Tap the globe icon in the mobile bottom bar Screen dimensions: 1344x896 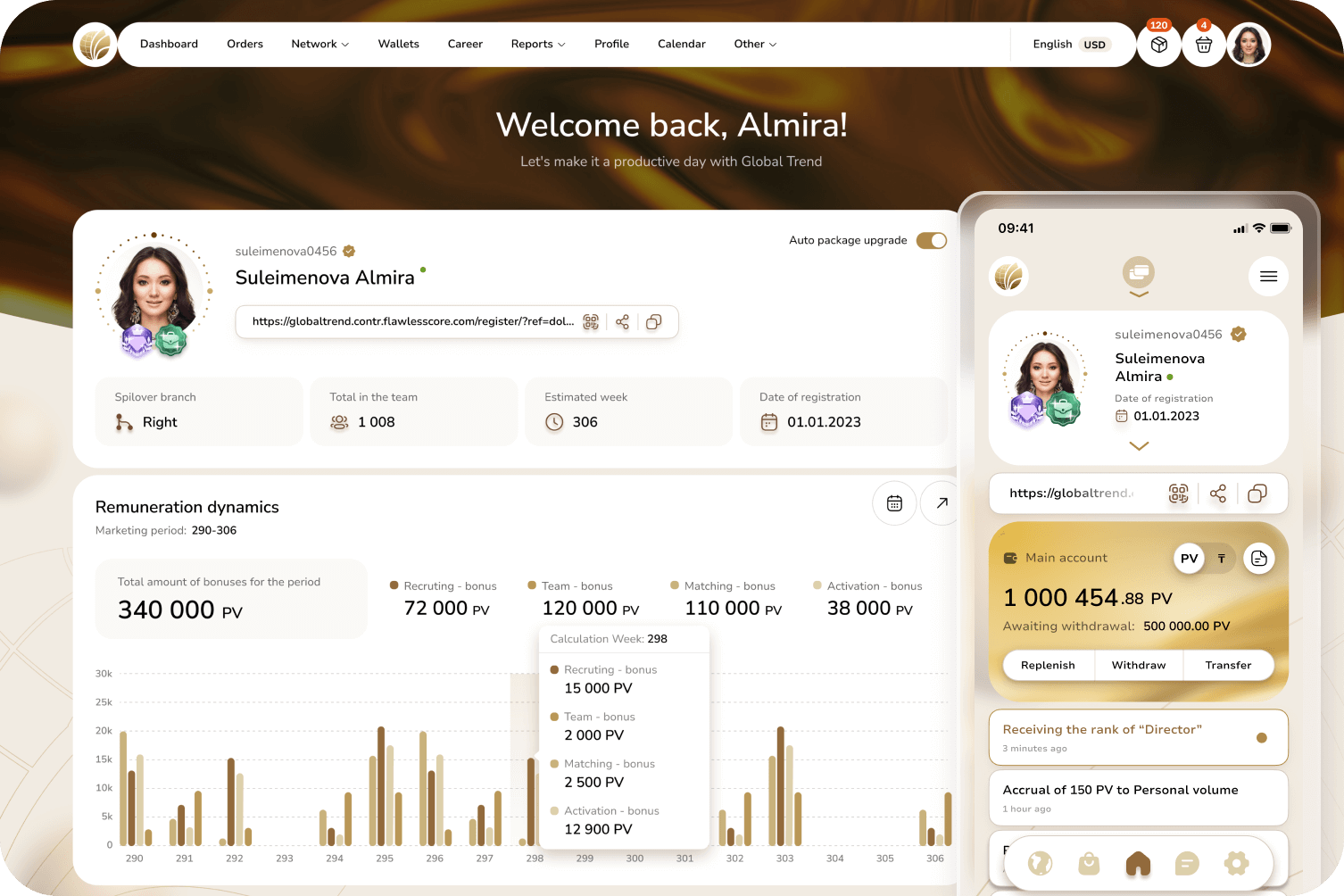1041,863
